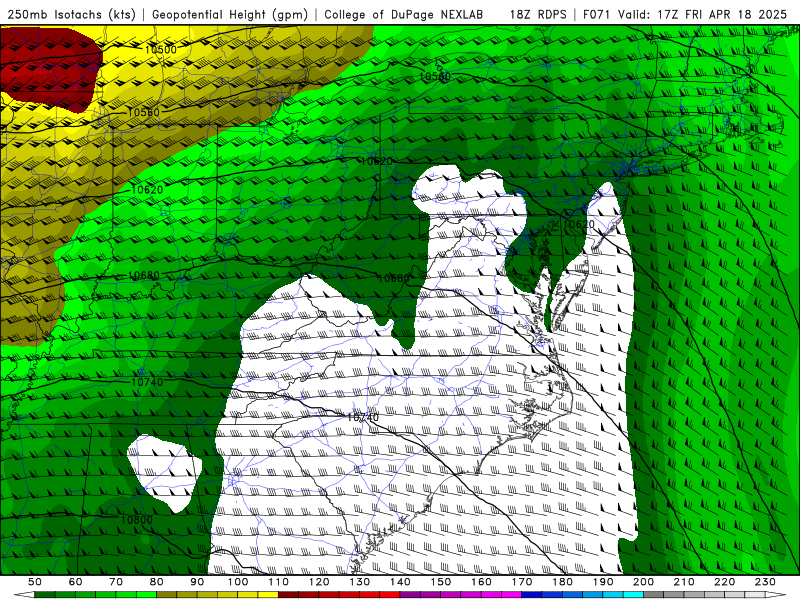Click the 10500 height contour label
Image resolution: width=800 pixels, height=600 pixels.
tap(161, 49)
